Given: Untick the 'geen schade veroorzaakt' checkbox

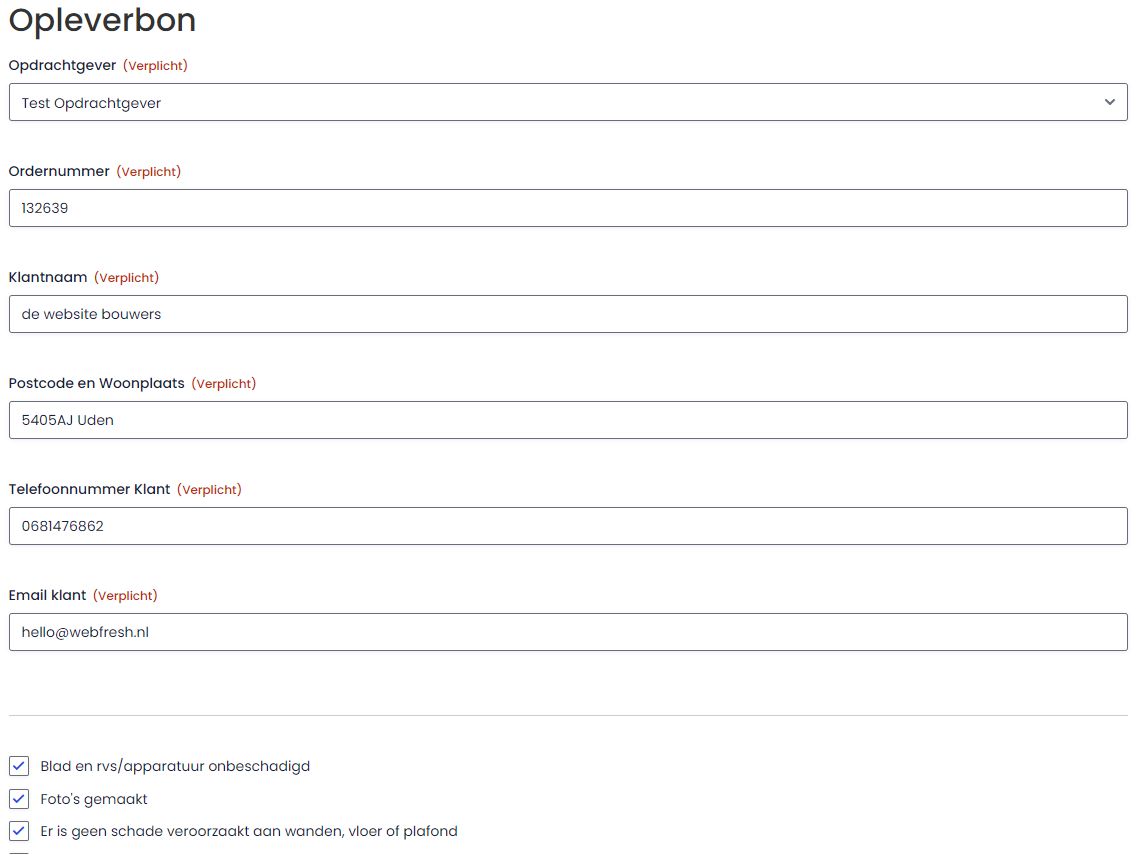Looking at the screenshot, I should pyautogui.click(x=19, y=831).
